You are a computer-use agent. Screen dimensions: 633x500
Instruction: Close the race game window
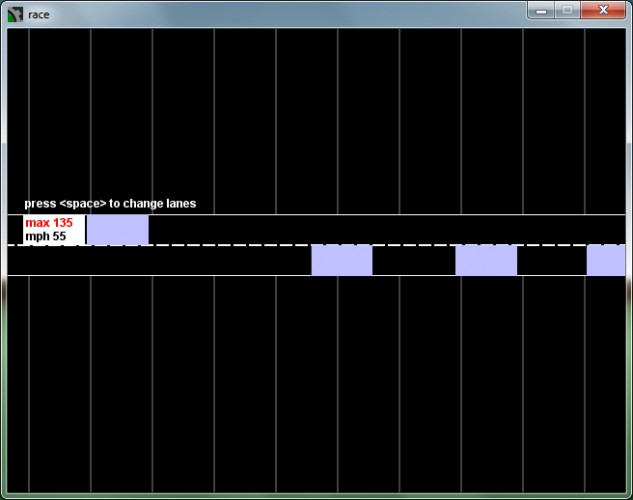tap(603, 10)
